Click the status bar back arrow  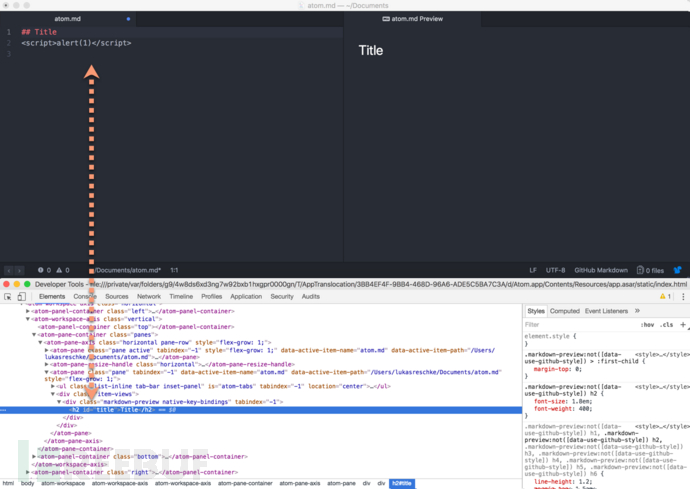pos(9,271)
